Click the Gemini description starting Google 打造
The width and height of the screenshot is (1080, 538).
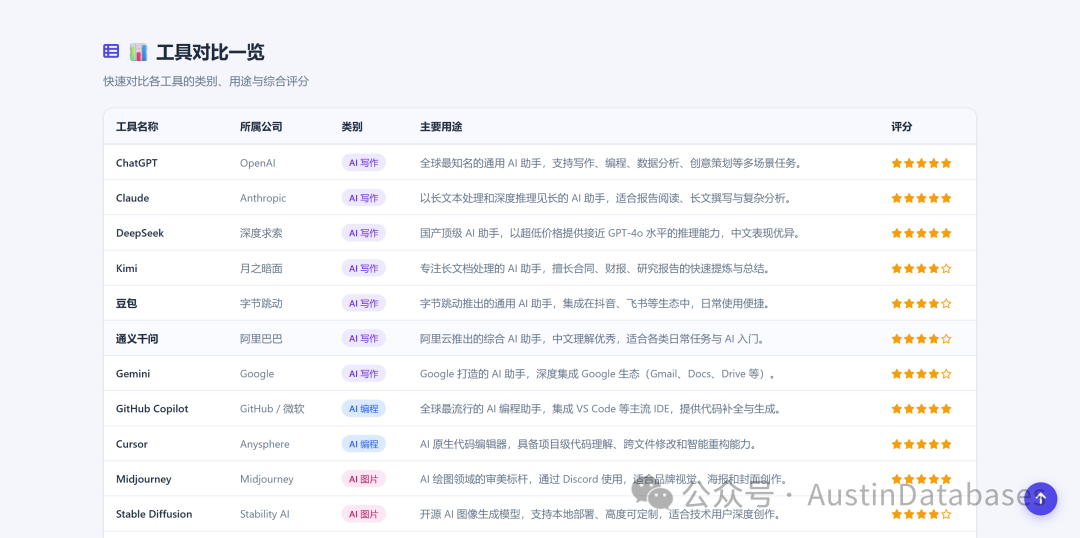coord(599,374)
